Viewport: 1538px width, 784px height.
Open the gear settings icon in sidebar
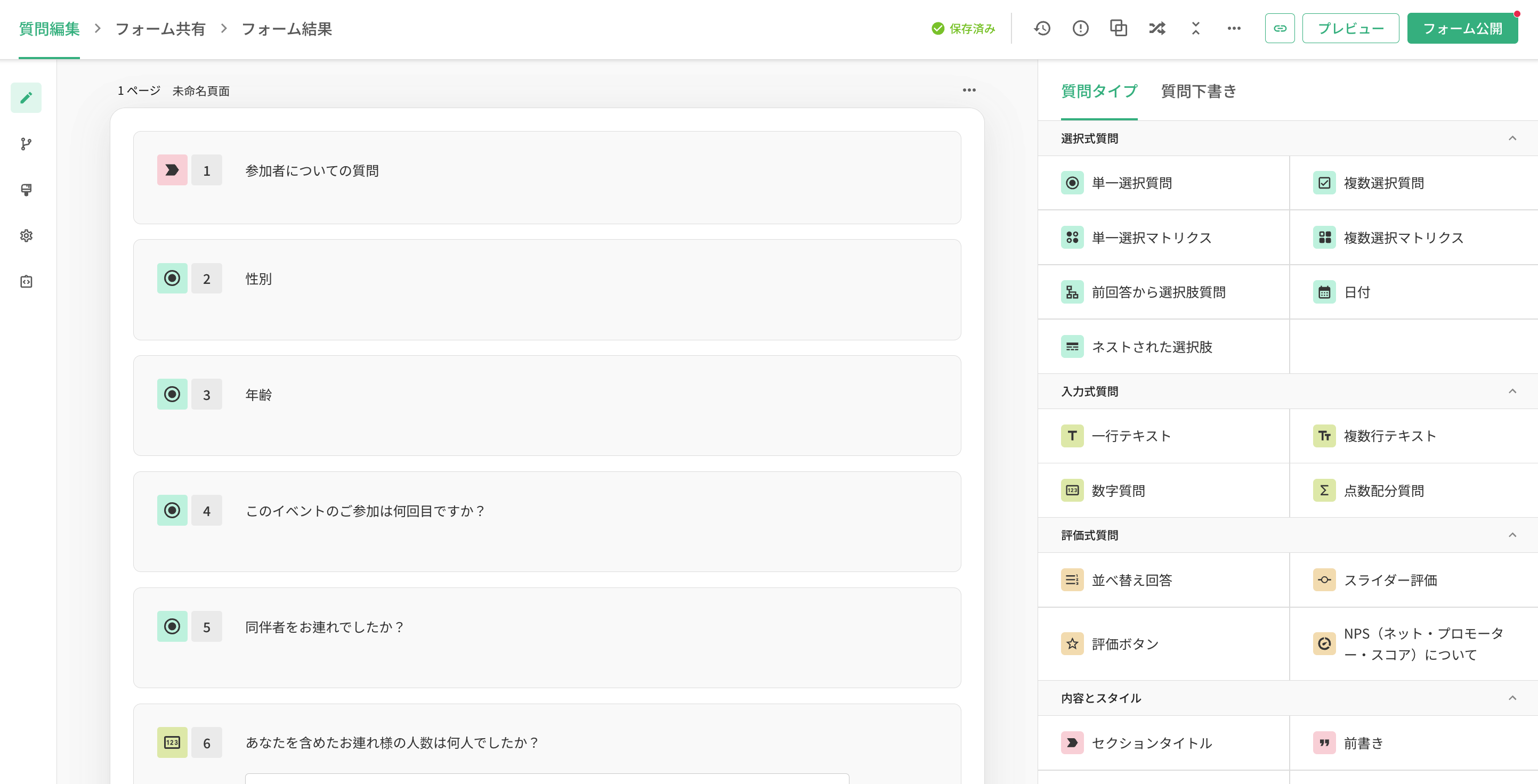(26, 235)
